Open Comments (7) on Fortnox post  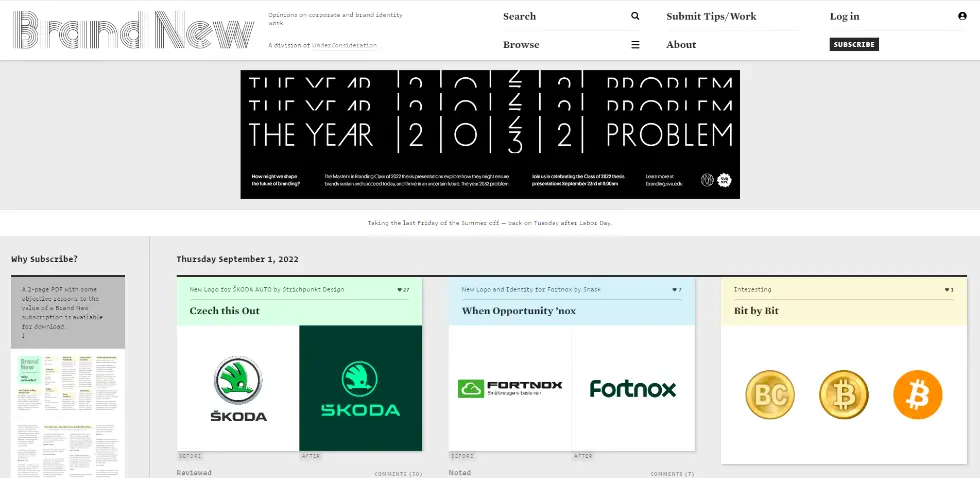(672, 474)
